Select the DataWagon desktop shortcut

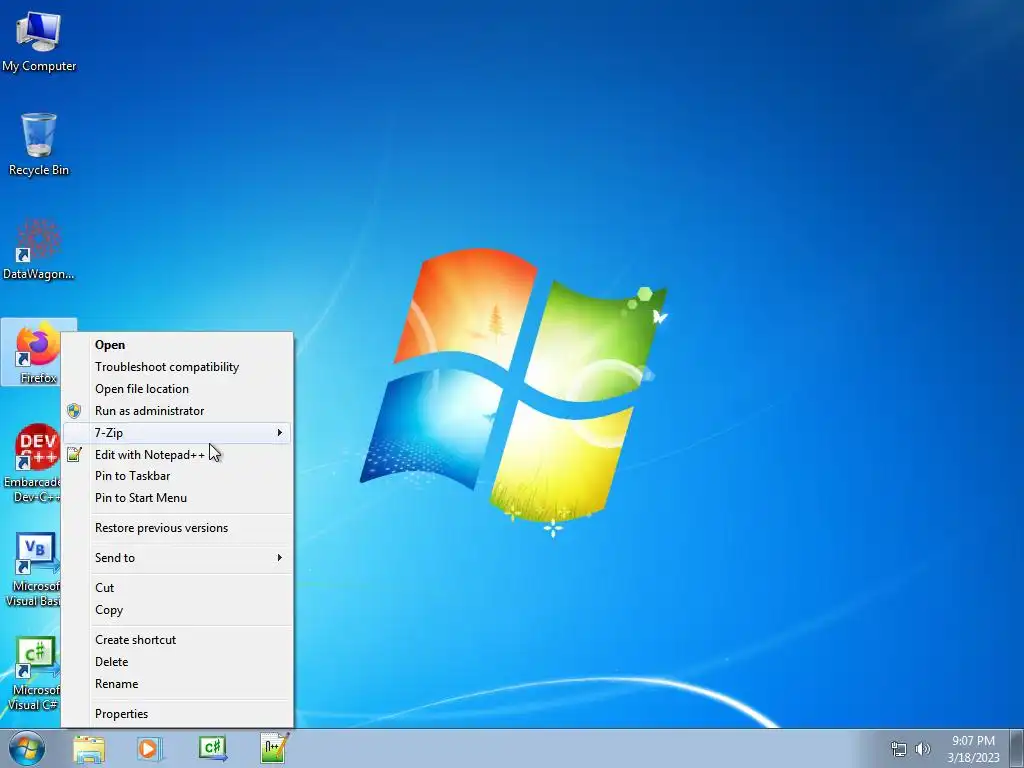pos(39,249)
